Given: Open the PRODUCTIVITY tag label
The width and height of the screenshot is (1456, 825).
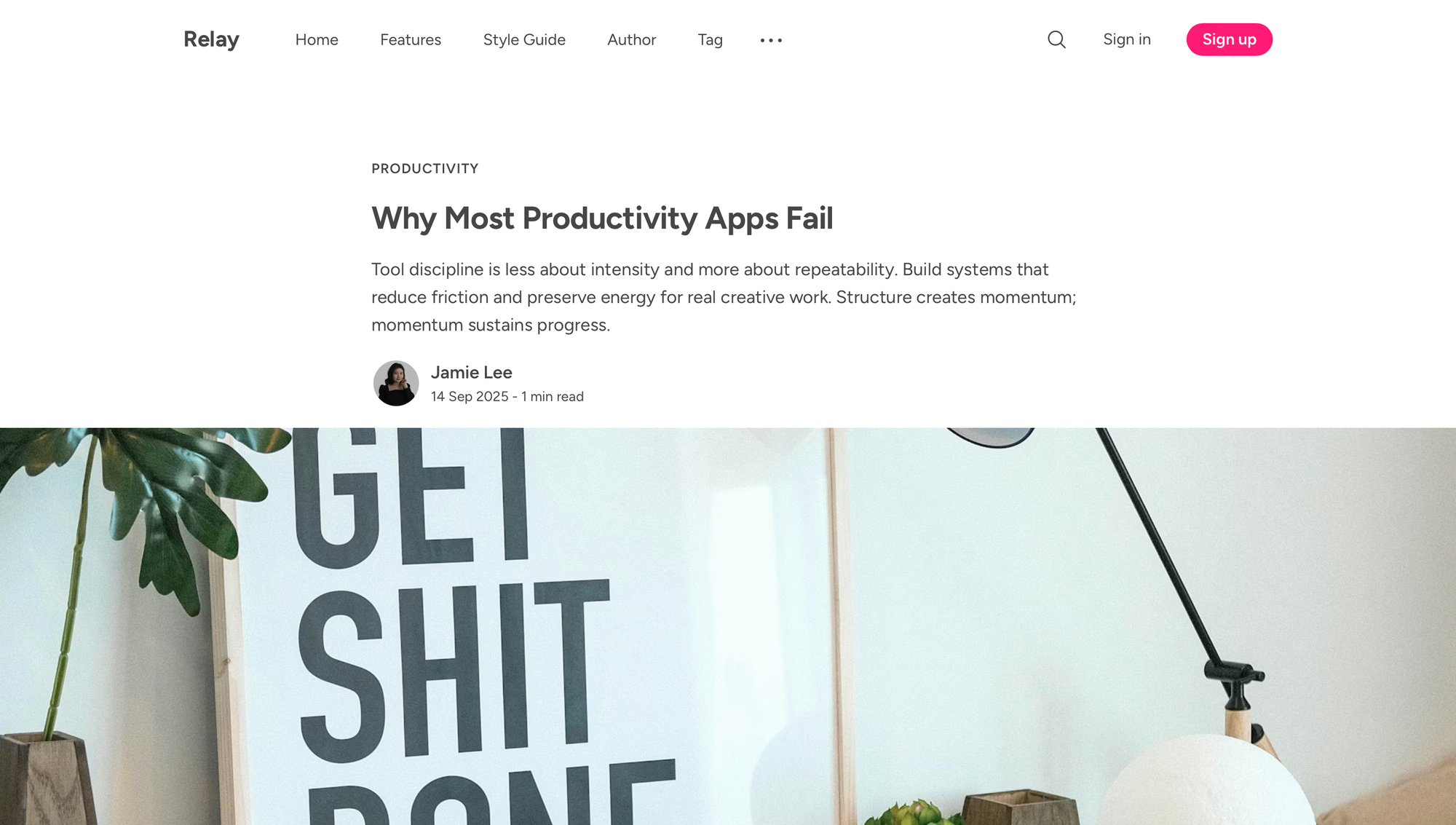Looking at the screenshot, I should tap(425, 169).
